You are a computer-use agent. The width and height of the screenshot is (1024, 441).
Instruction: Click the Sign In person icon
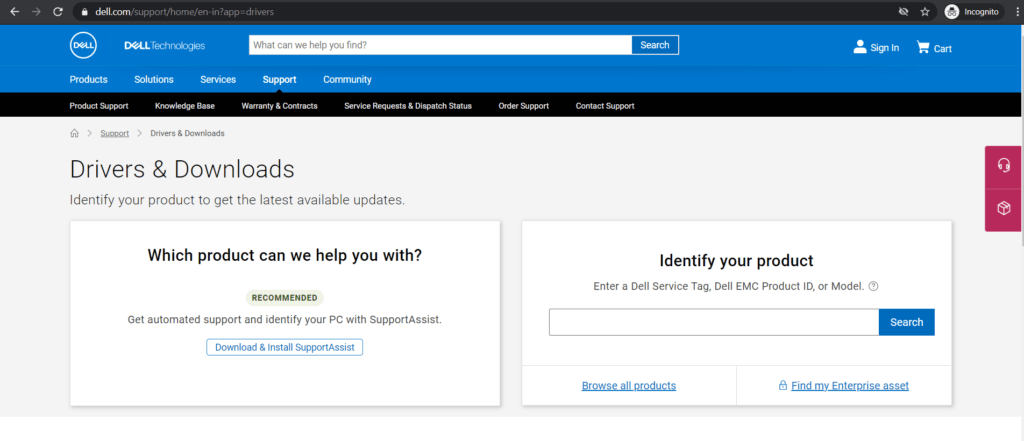[859, 47]
